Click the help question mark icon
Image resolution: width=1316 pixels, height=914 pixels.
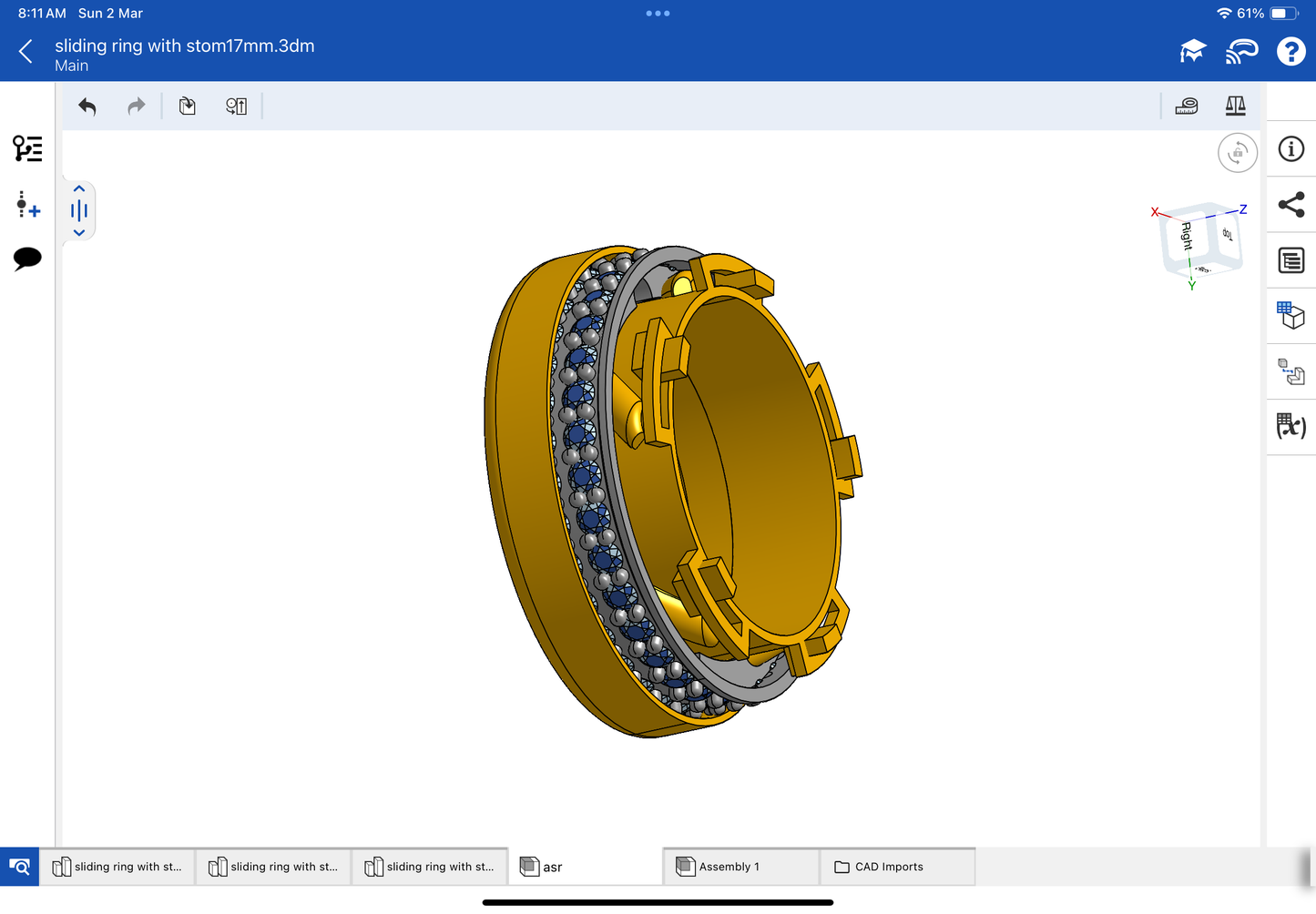pos(1290,52)
